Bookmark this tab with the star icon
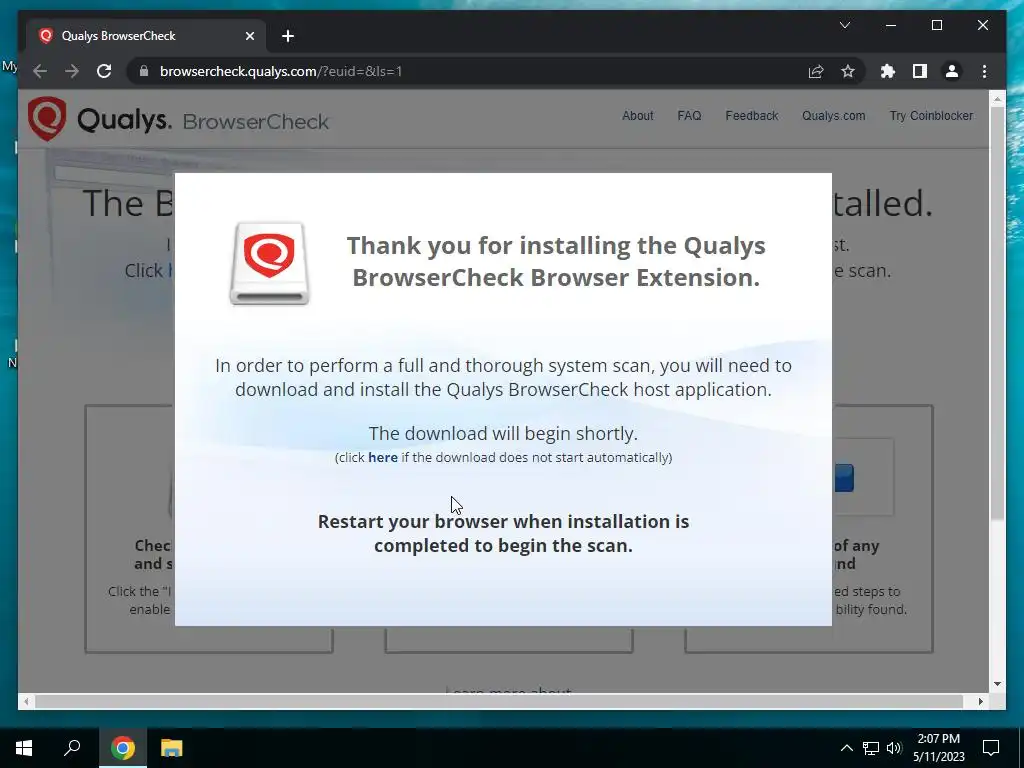 pos(848,71)
